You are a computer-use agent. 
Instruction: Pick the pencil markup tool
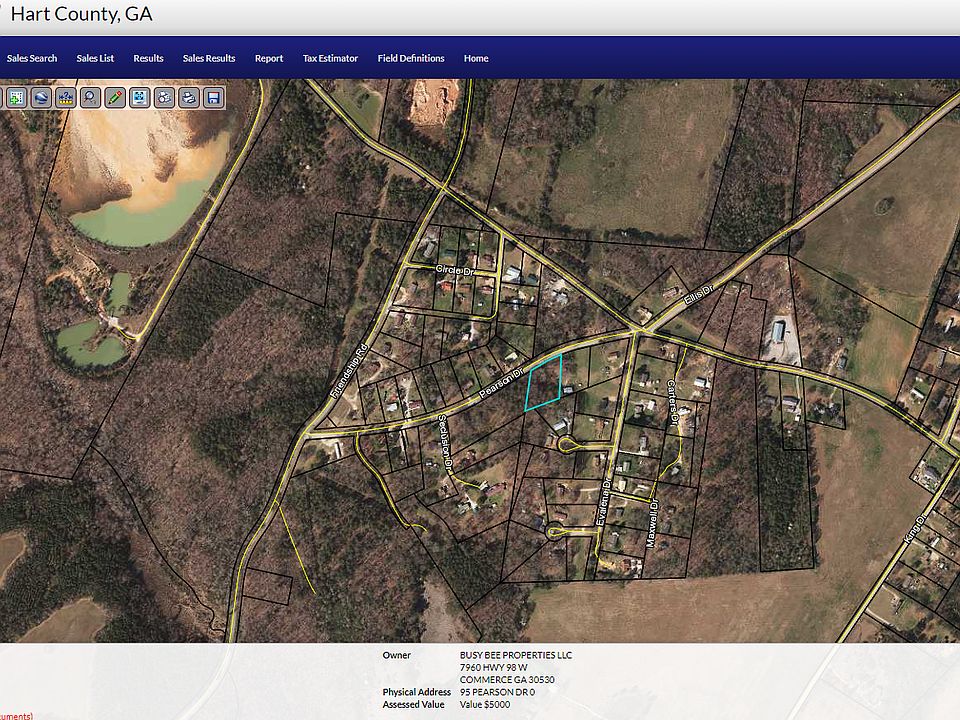tap(113, 98)
